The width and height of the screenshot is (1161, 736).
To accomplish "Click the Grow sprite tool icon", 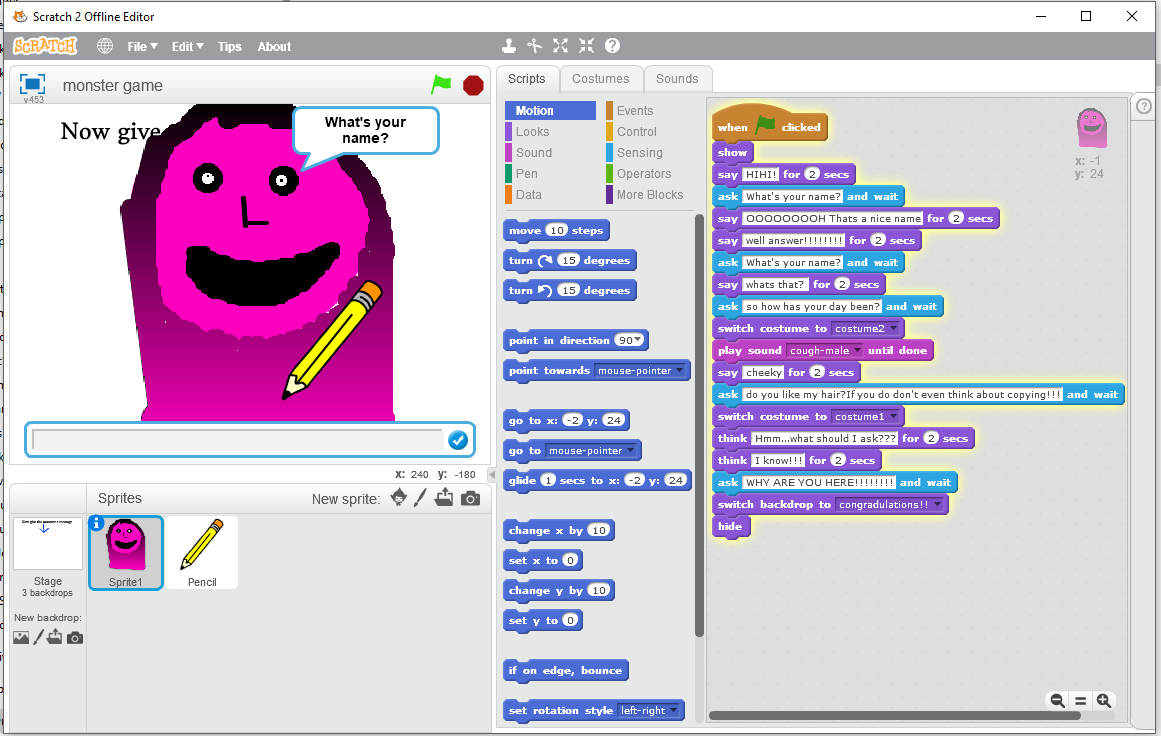I will (560, 46).
